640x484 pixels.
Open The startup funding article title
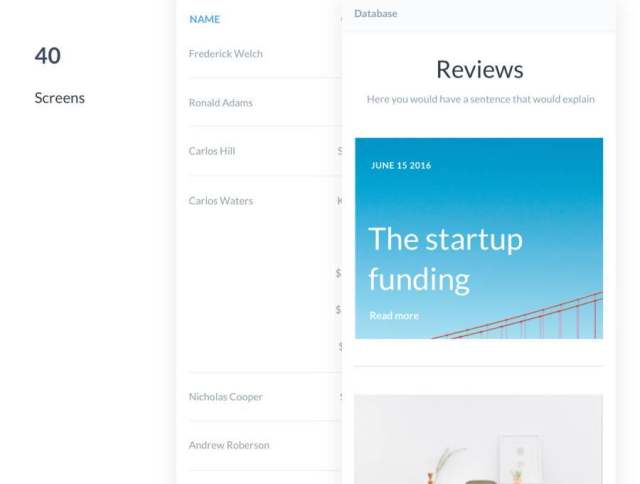click(x=445, y=259)
